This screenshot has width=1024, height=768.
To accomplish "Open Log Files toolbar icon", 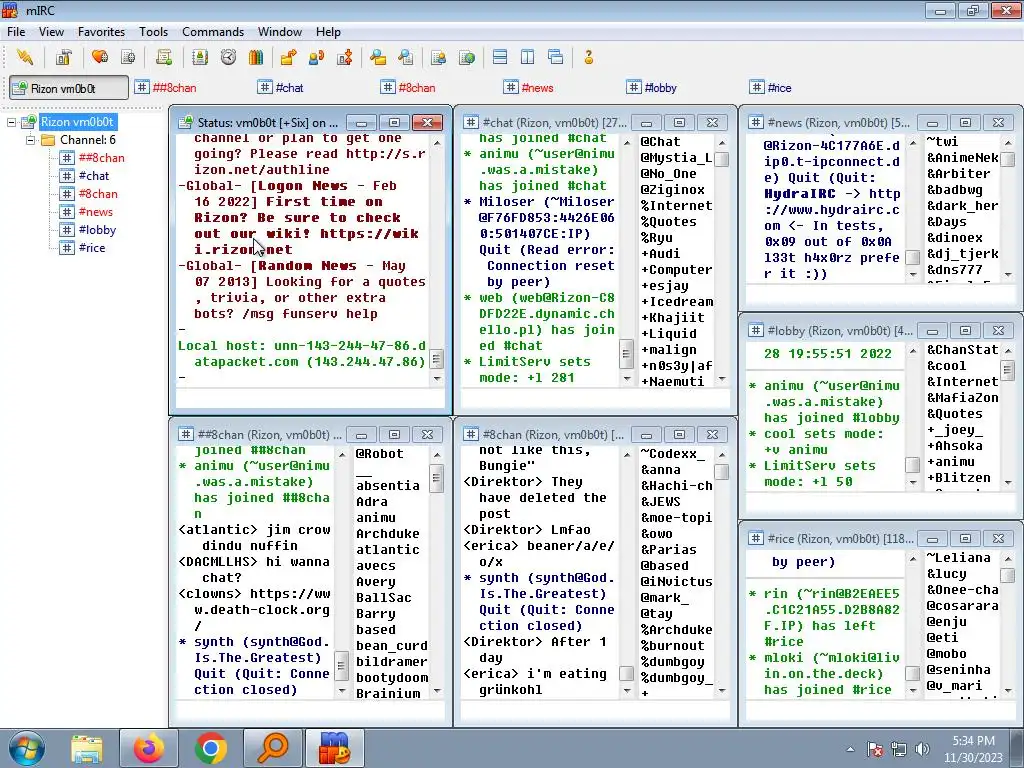I will click(x=406, y=57).
